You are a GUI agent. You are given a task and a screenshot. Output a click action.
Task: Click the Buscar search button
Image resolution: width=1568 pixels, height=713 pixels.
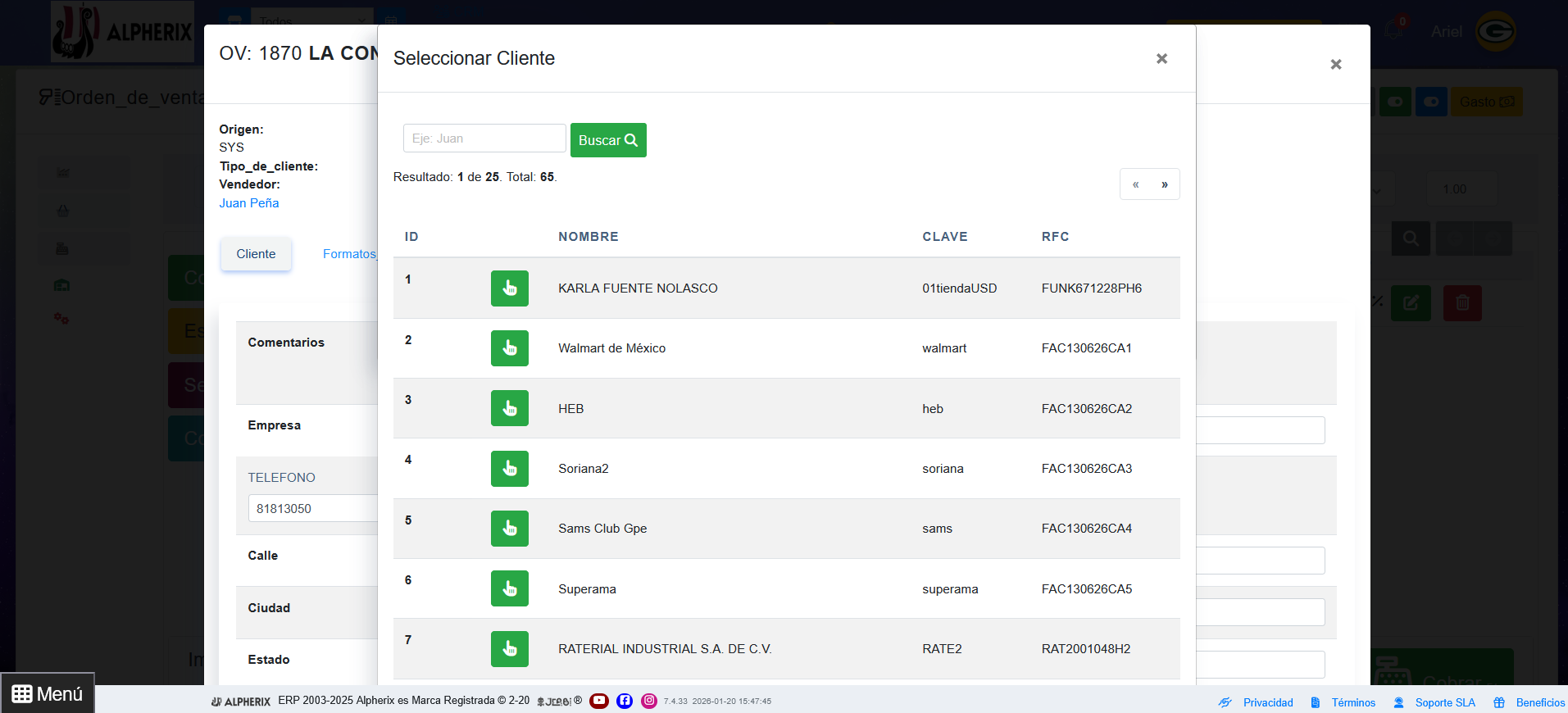[x=608, y=140]
